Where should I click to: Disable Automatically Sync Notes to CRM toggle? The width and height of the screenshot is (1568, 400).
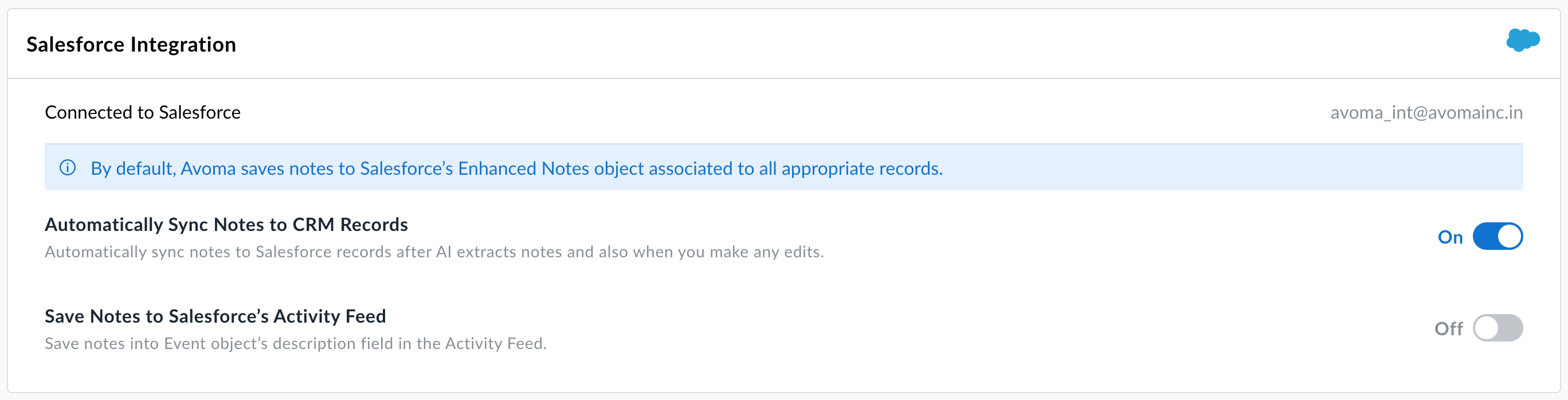[1498, 236]
